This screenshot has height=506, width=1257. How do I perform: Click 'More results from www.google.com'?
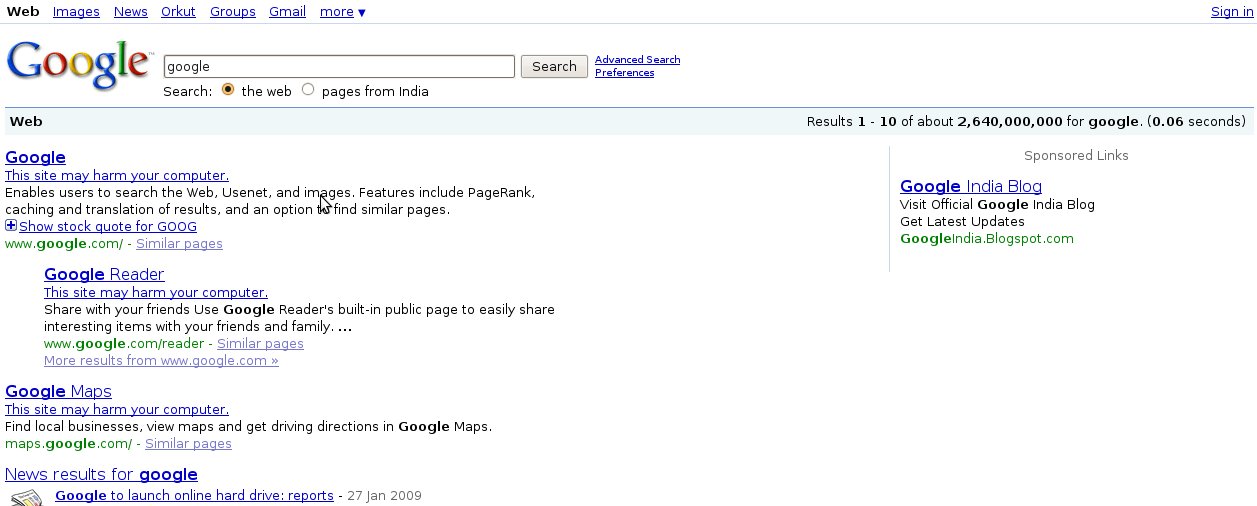point(161,361)
